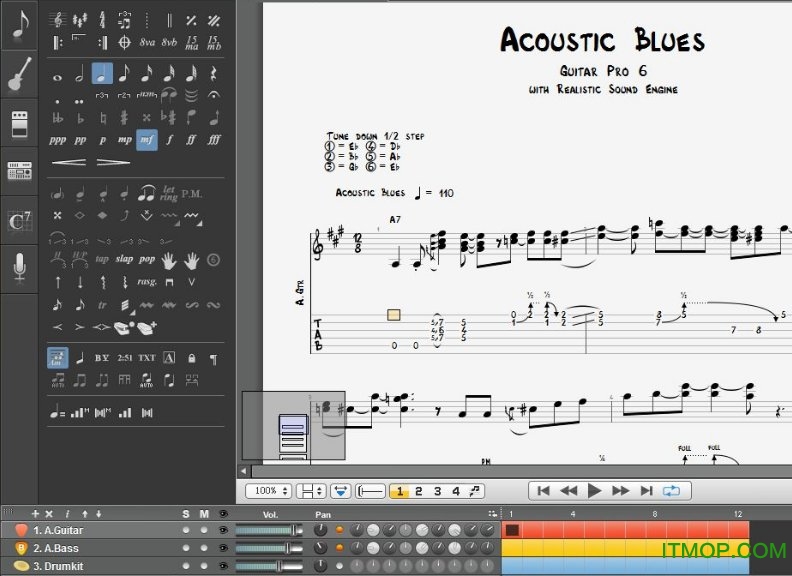The image size is (792, 576).
Task: Select the time signature tool
Action: click(102, 20)
